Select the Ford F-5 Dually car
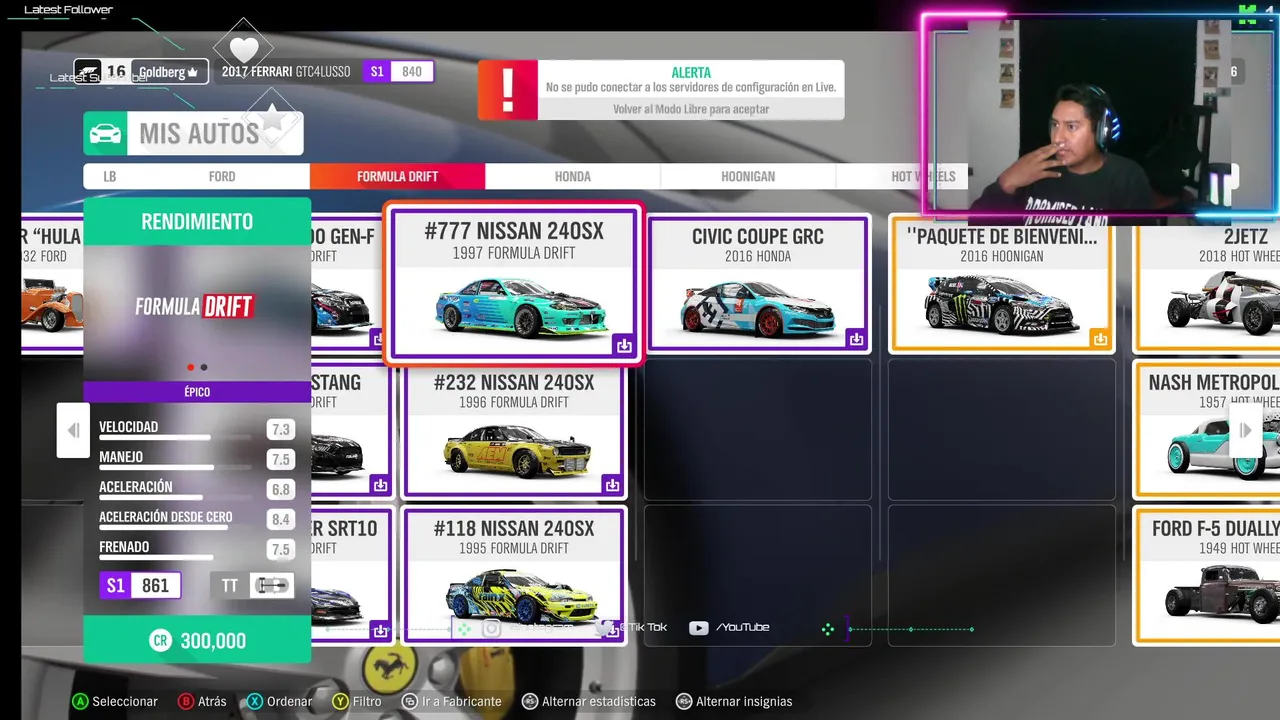This screenshot has height=720, width=1280. [1207, 576]
